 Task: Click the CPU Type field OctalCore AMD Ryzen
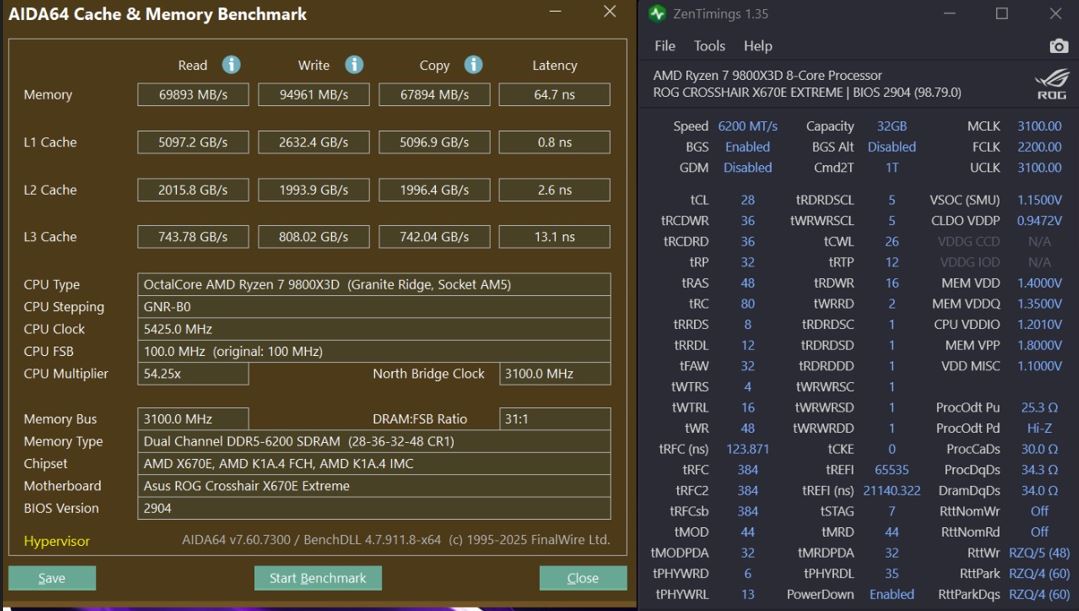click(x=374, y=284)
